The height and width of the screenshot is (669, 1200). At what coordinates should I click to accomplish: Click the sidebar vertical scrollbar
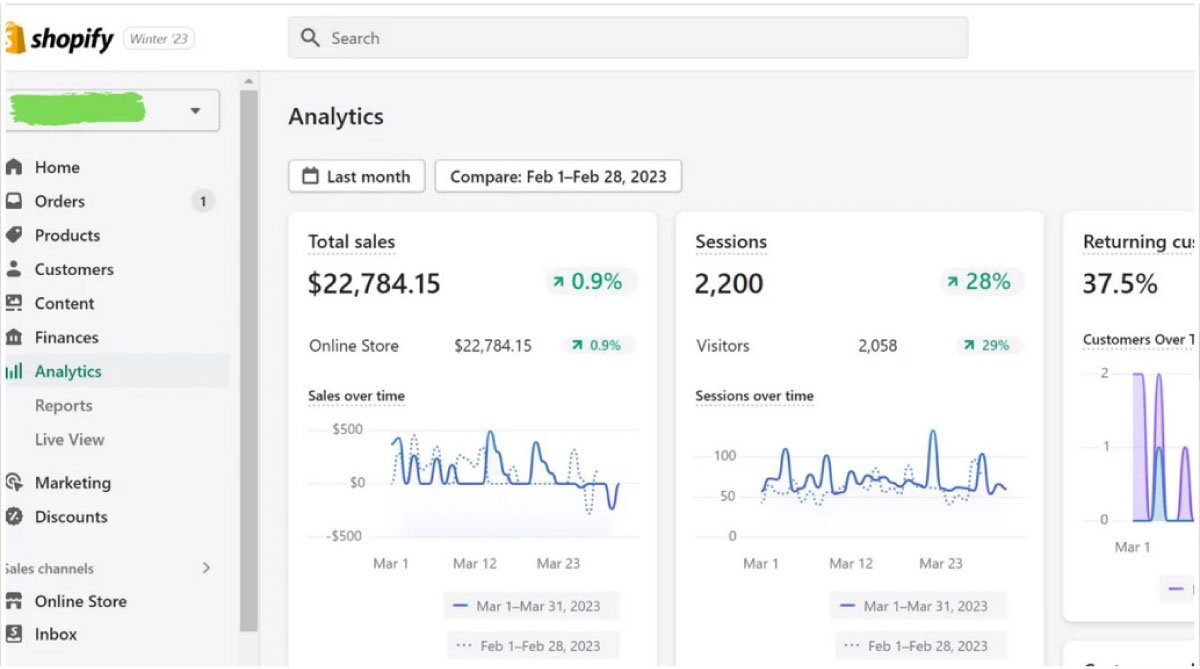click(x=249, y=360)
